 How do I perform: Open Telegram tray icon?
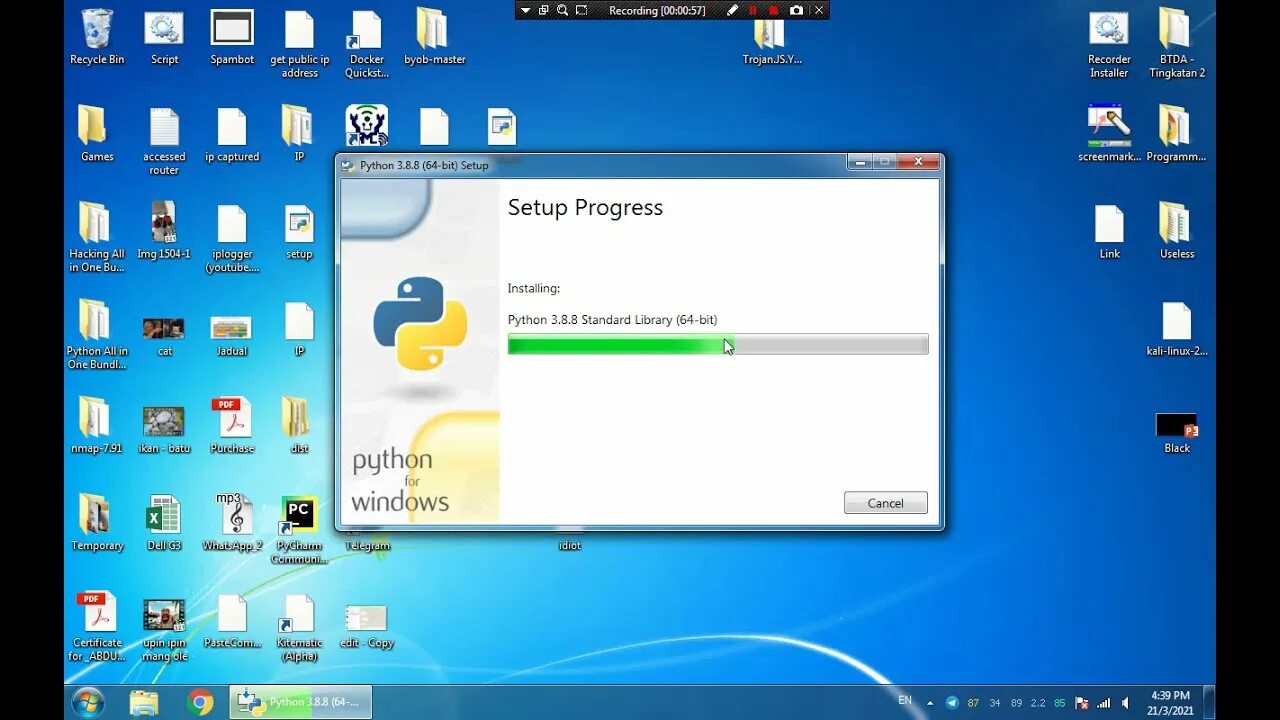[x=951, y=703]
